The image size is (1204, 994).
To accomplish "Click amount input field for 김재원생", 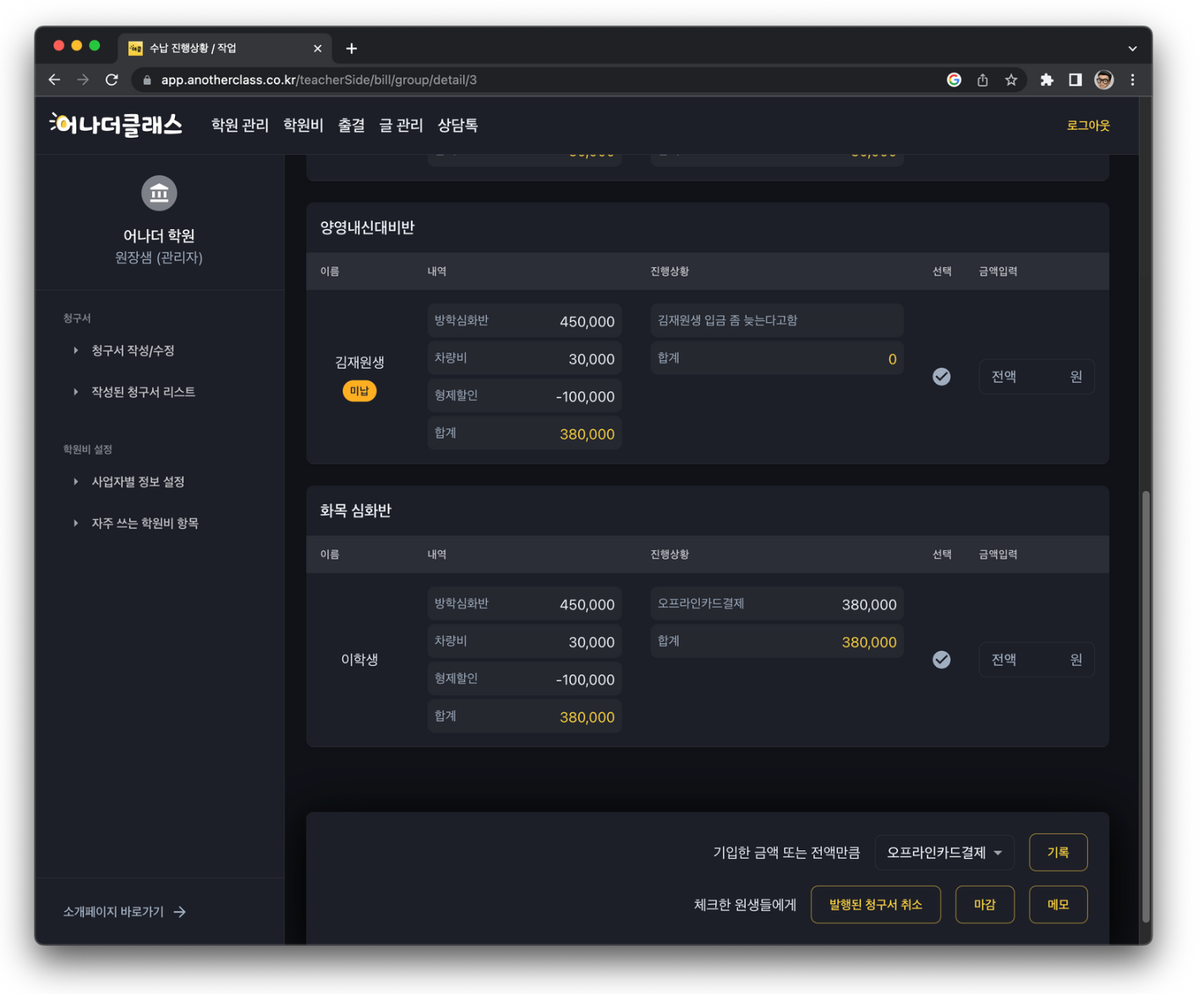I will point(1037,377).
